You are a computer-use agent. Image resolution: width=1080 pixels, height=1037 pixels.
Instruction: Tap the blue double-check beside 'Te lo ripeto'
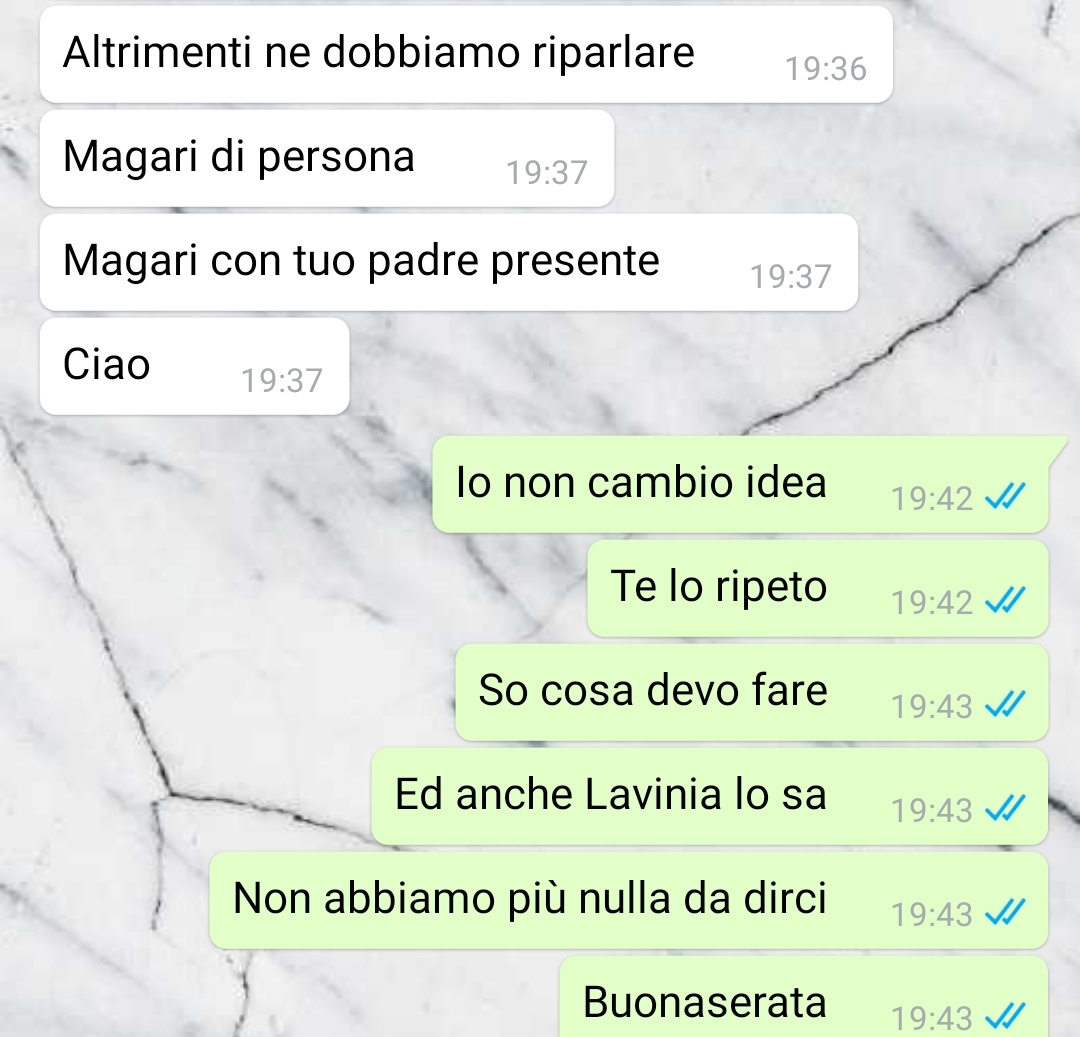point(1006,600)
